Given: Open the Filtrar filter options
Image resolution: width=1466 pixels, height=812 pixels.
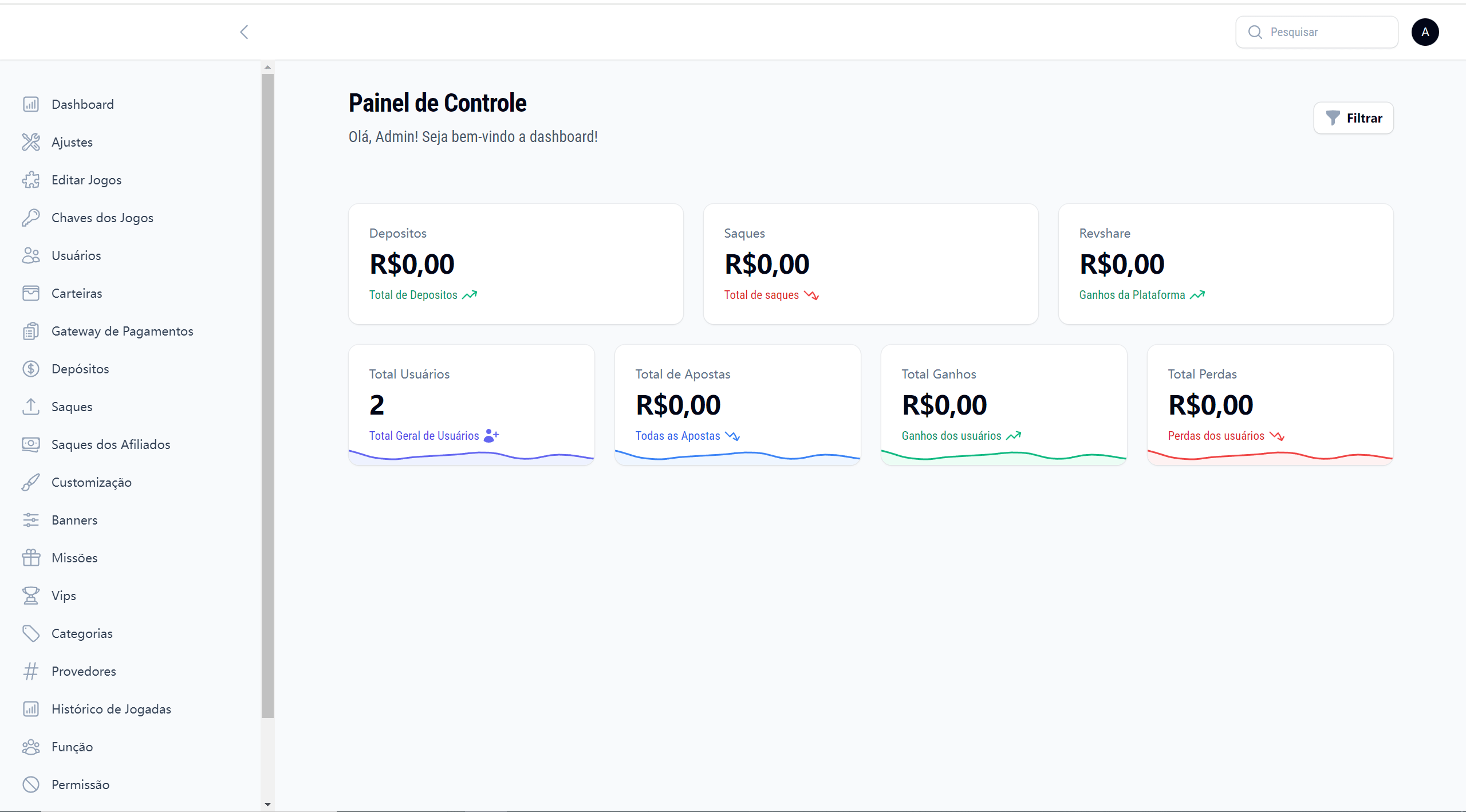Looking at the screenshot, I should click(x=1353, y=118).
